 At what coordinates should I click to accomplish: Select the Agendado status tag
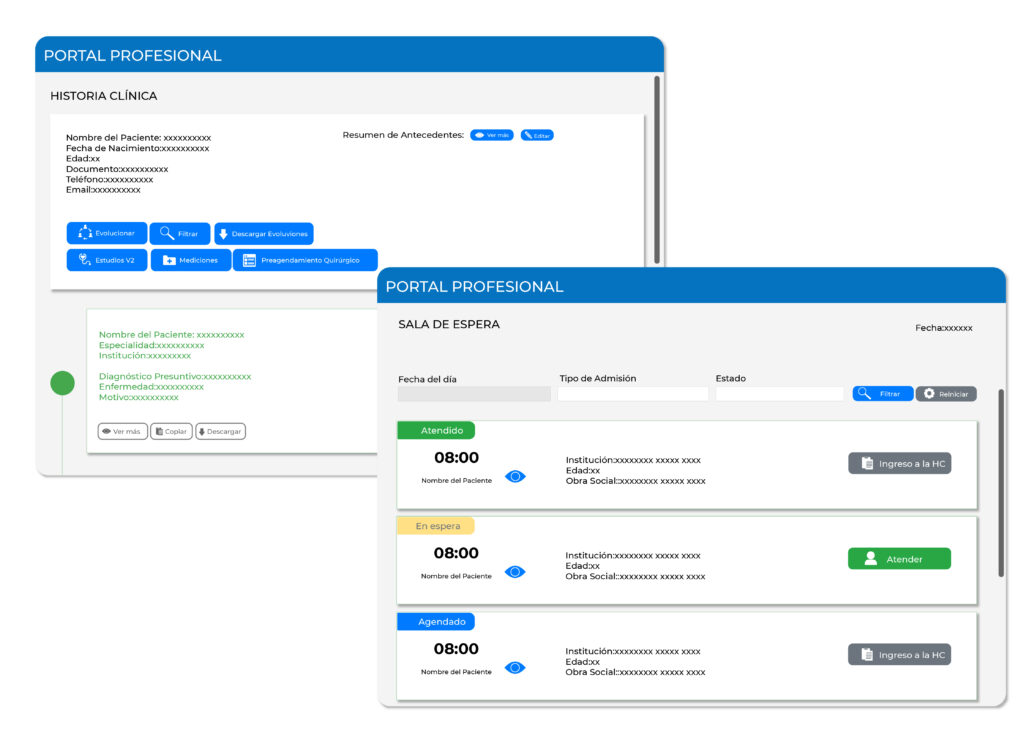pyautogui.click(x=436, y=621)
